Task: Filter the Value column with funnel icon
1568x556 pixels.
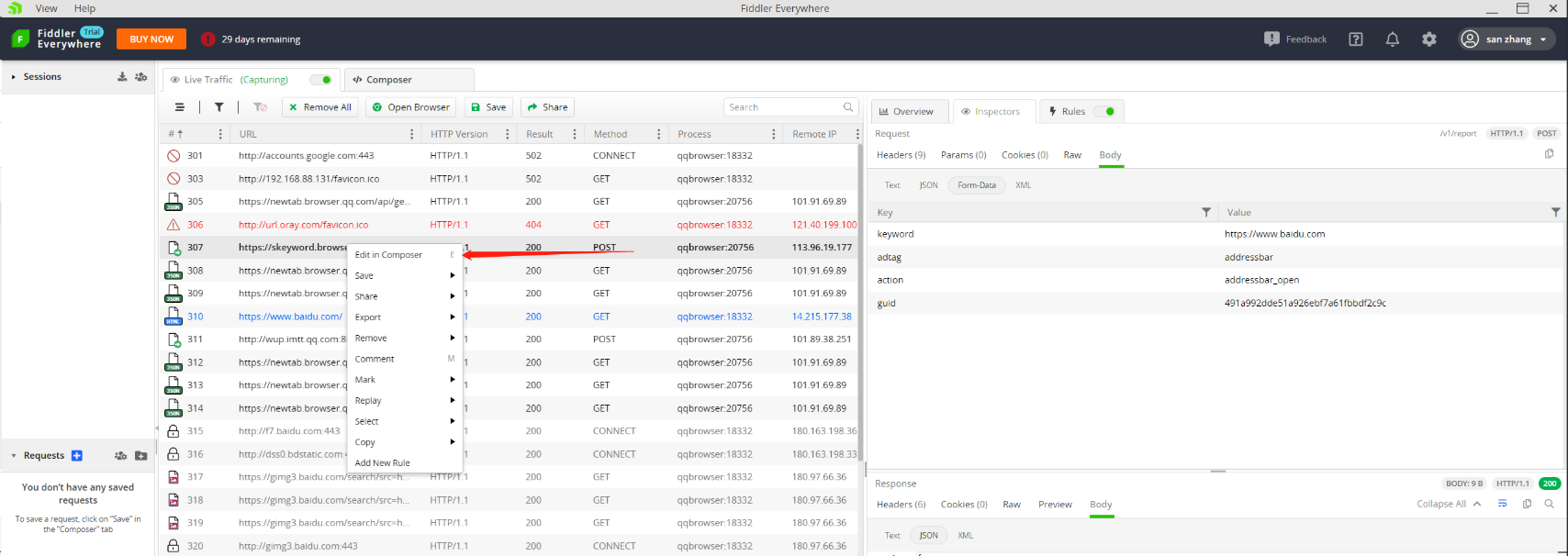Action: [x=1555, y=212]
